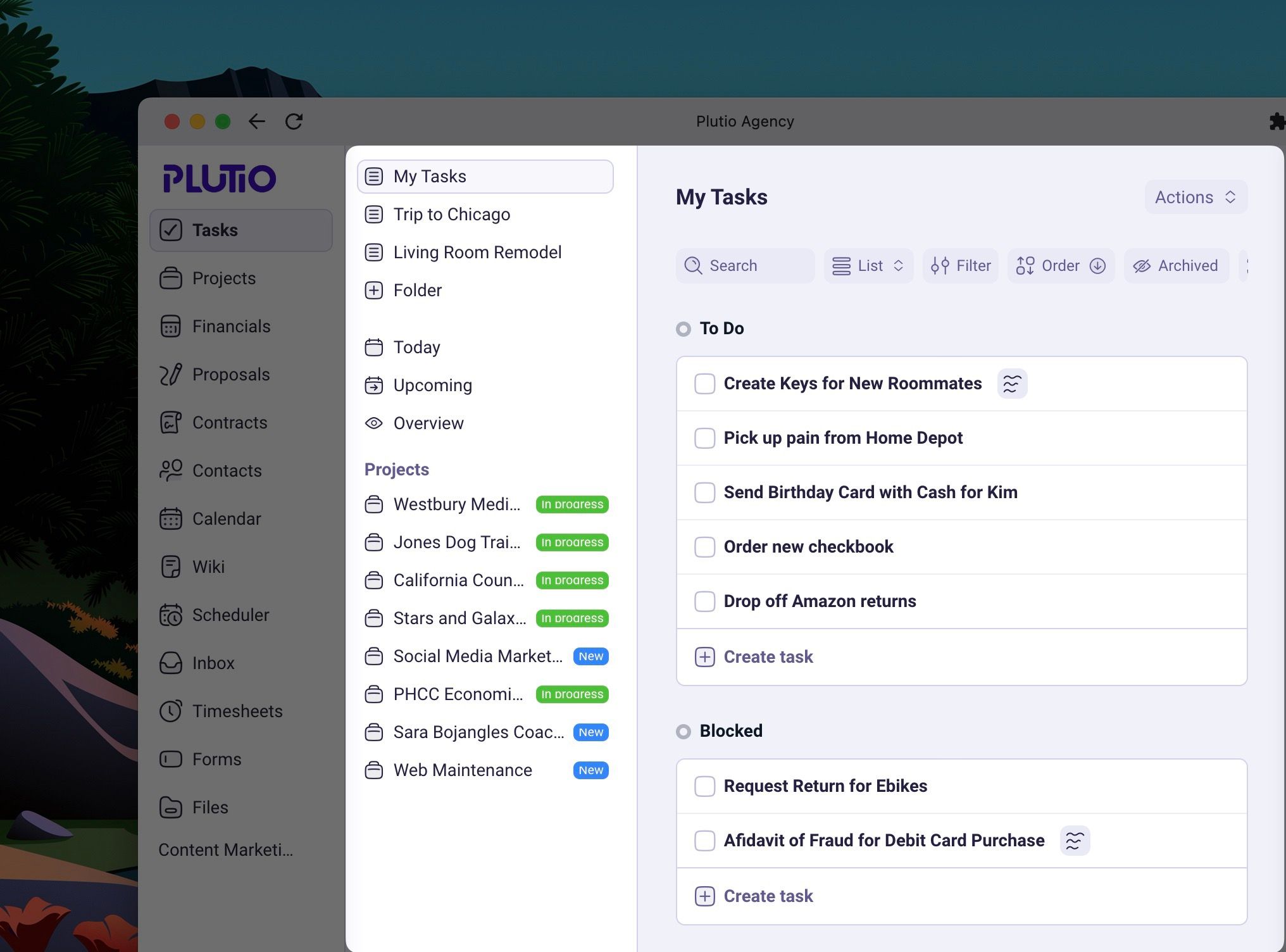Open the Actions dropdown menu
The height and width of the screenshot is (952, 1286).
1195,197
